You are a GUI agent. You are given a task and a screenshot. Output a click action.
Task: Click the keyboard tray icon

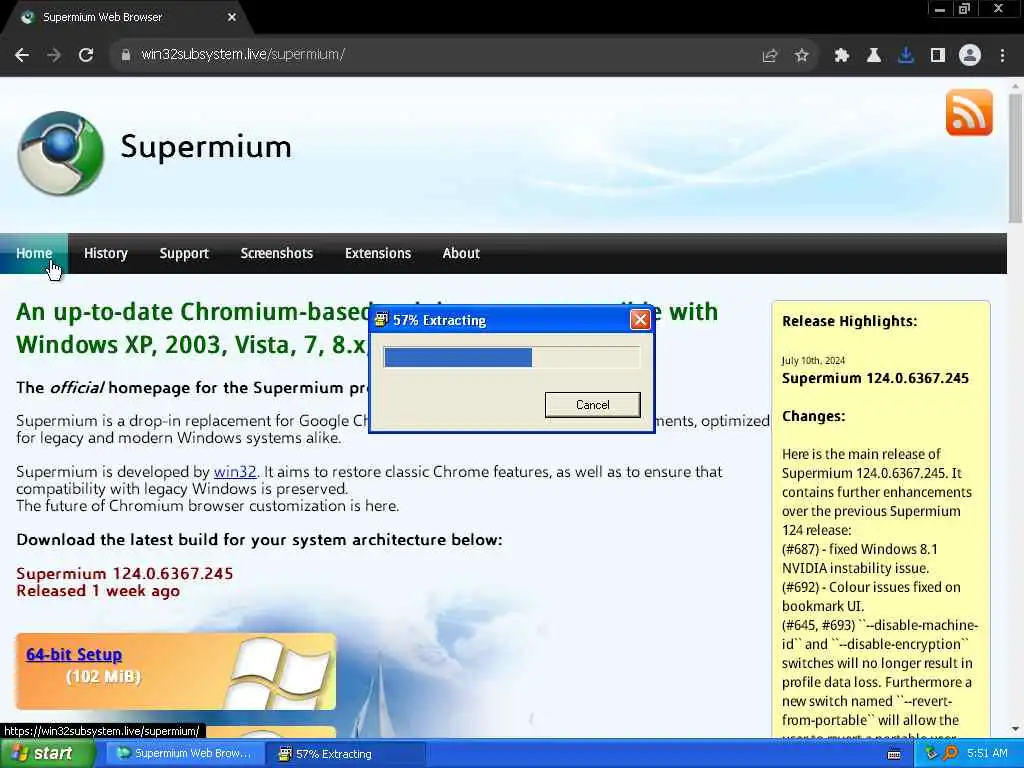tap(894, 754)
